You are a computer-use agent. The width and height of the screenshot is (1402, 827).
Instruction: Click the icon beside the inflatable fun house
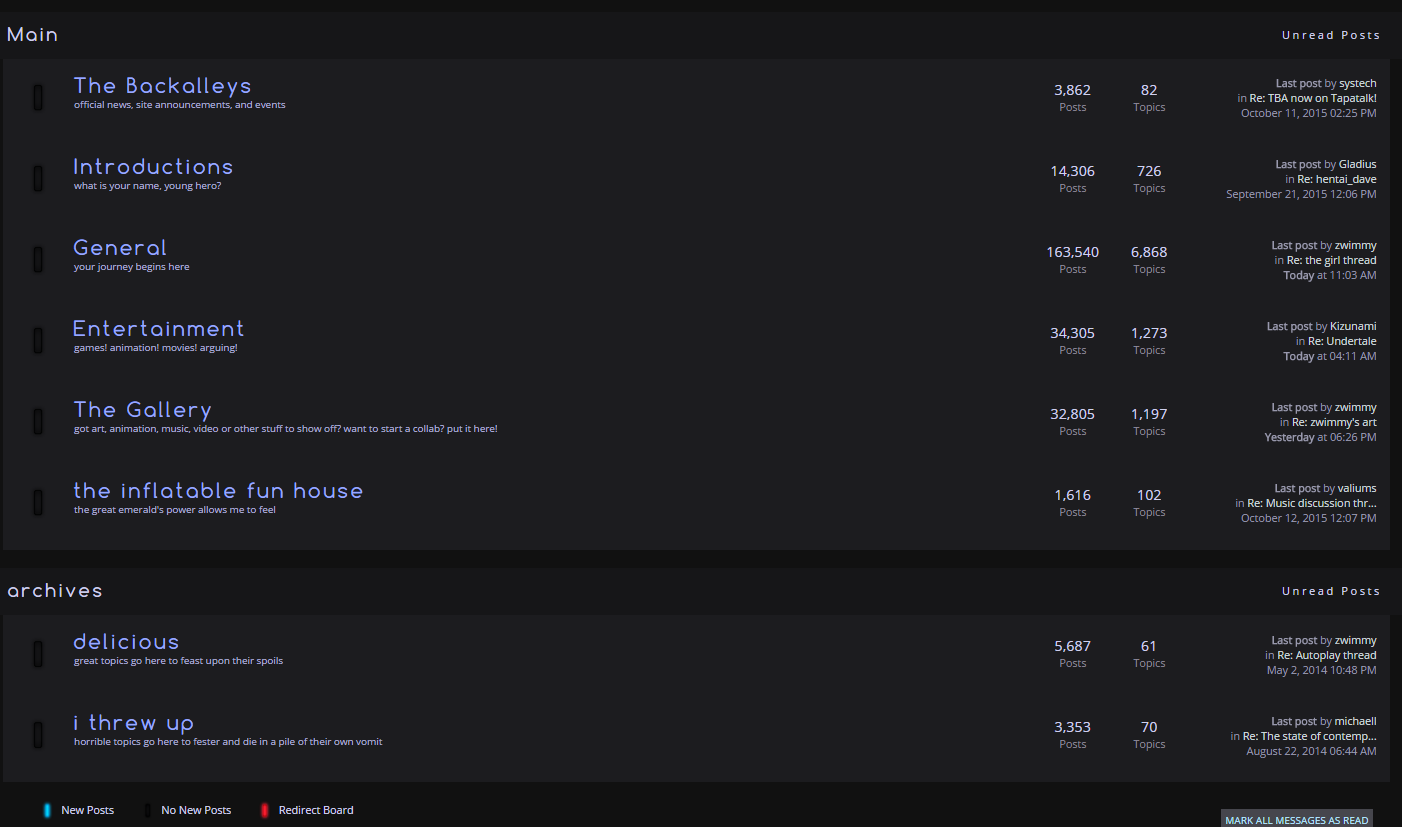38,502
